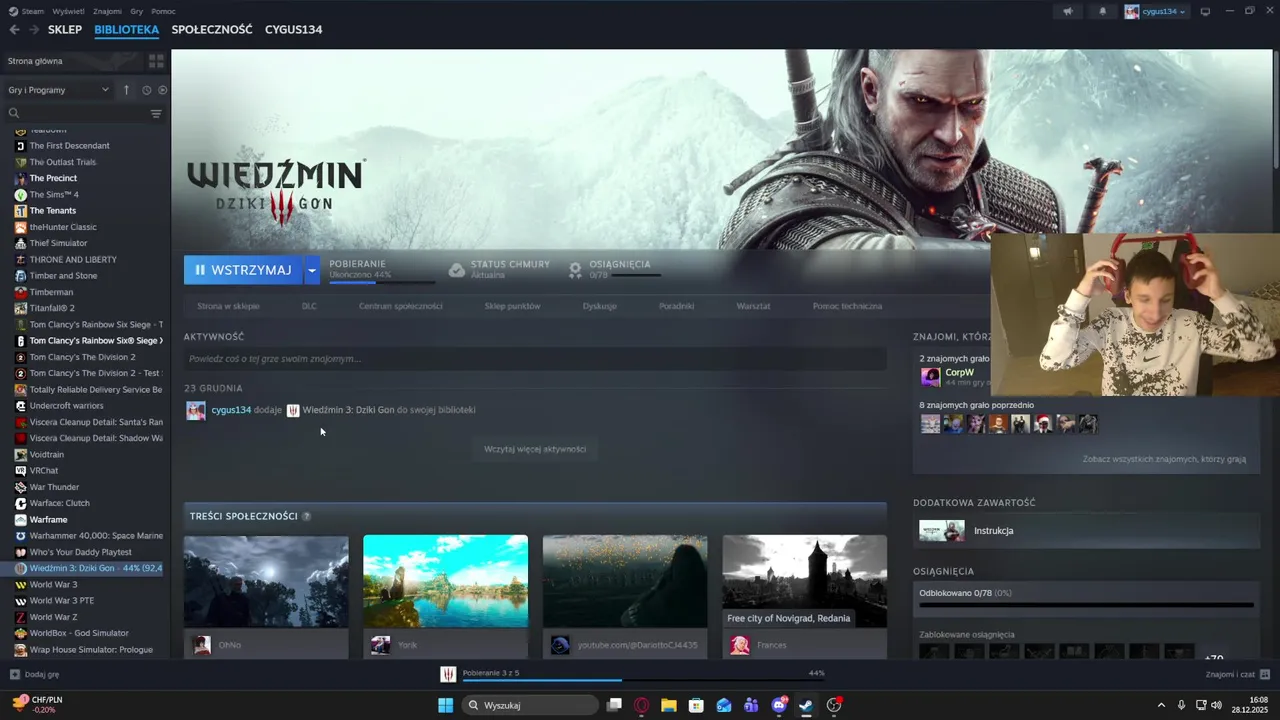Screen dimensions: 1280x720
Task: Load more activity with Wczytaj więcej aktywności
Action: click(x=535, y=449)
